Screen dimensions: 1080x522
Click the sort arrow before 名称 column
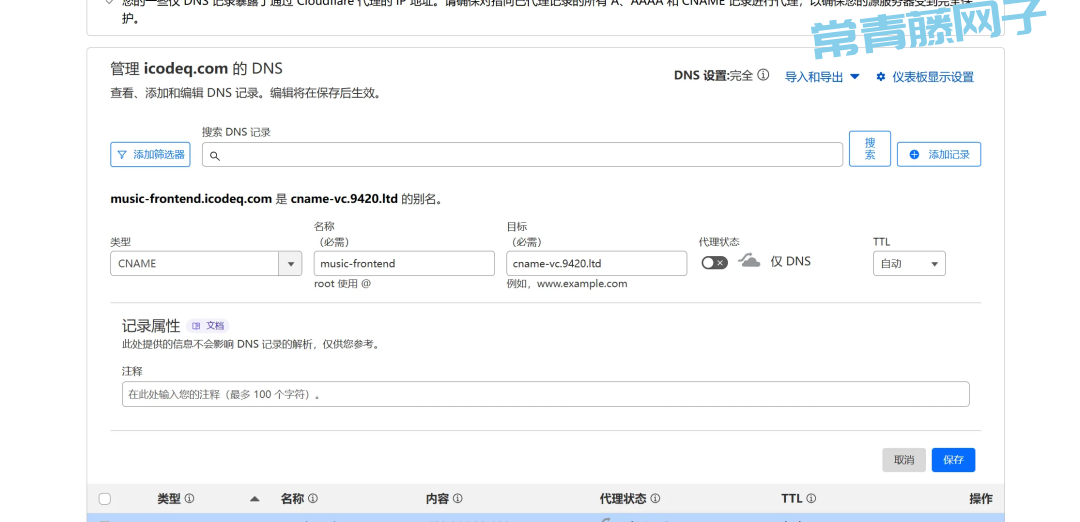pyautogui.click(x=254, y=498)
